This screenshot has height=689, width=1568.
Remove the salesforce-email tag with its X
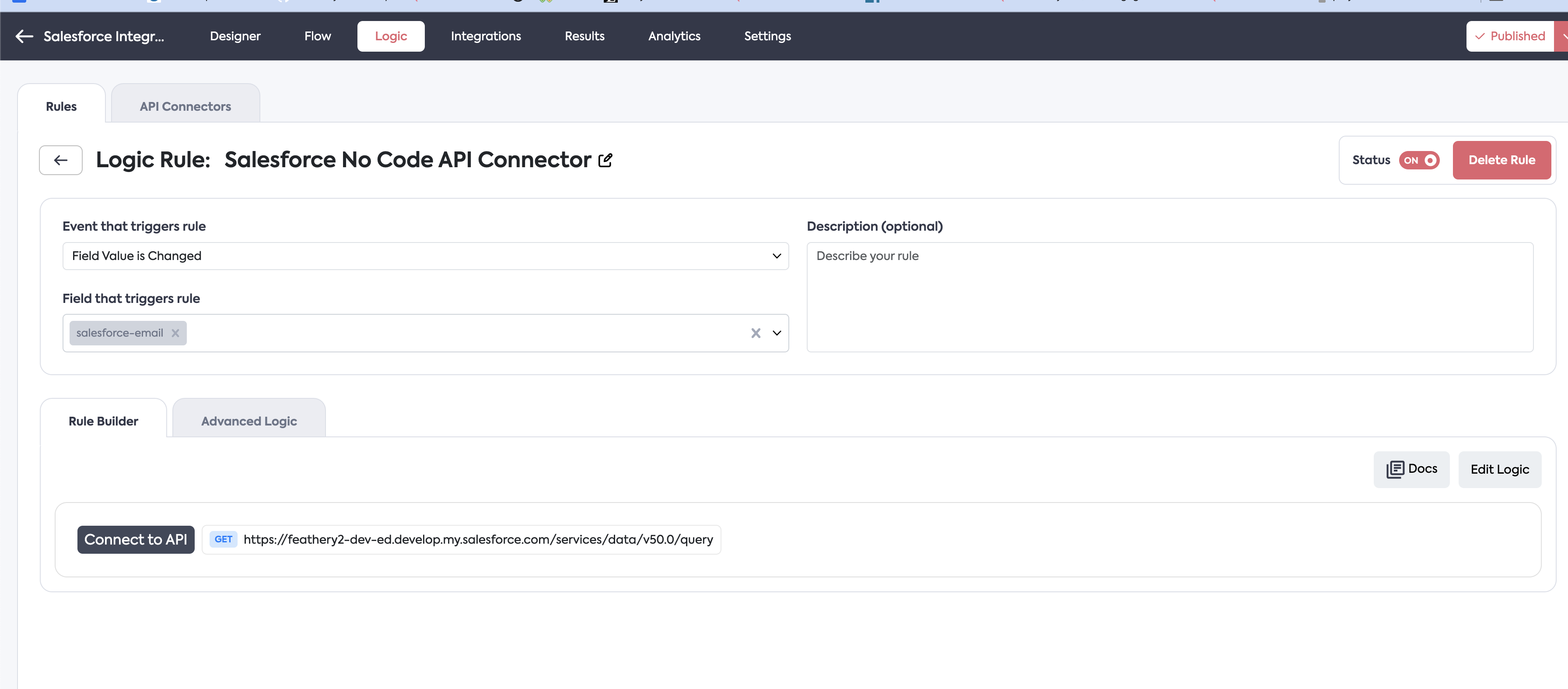(x=175, y=333)
